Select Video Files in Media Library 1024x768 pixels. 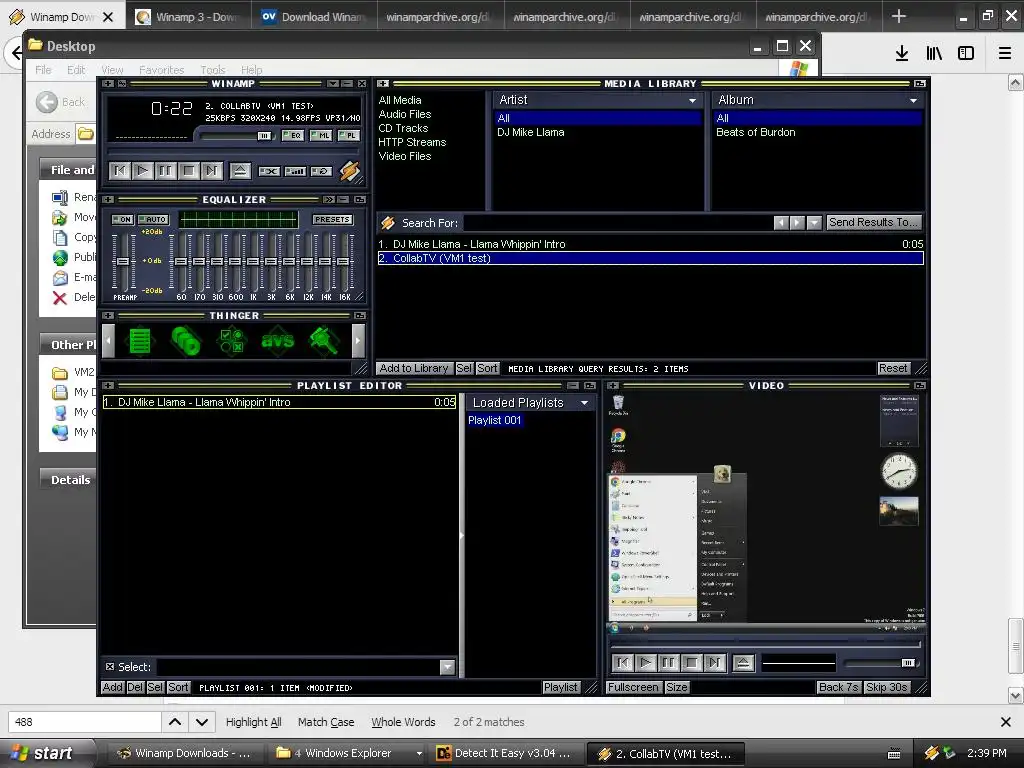(405, 156)
